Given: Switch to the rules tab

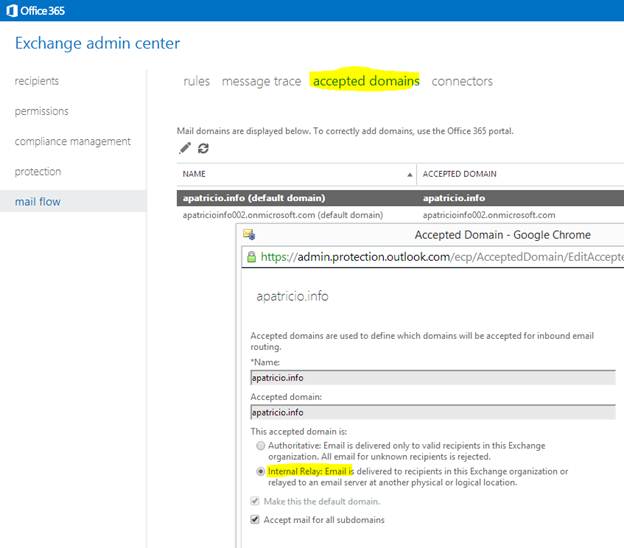Looking at the screenshot, I should (197, 81).
